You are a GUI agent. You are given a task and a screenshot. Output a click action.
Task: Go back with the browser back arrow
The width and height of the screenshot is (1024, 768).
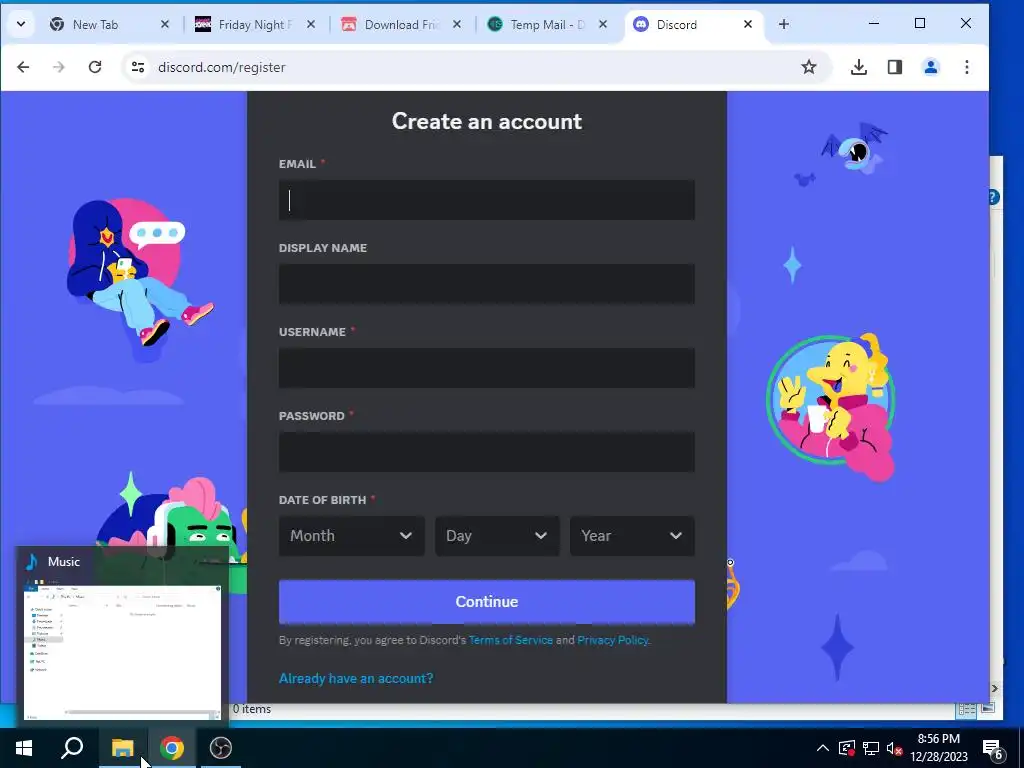click(x=23, y=67)
